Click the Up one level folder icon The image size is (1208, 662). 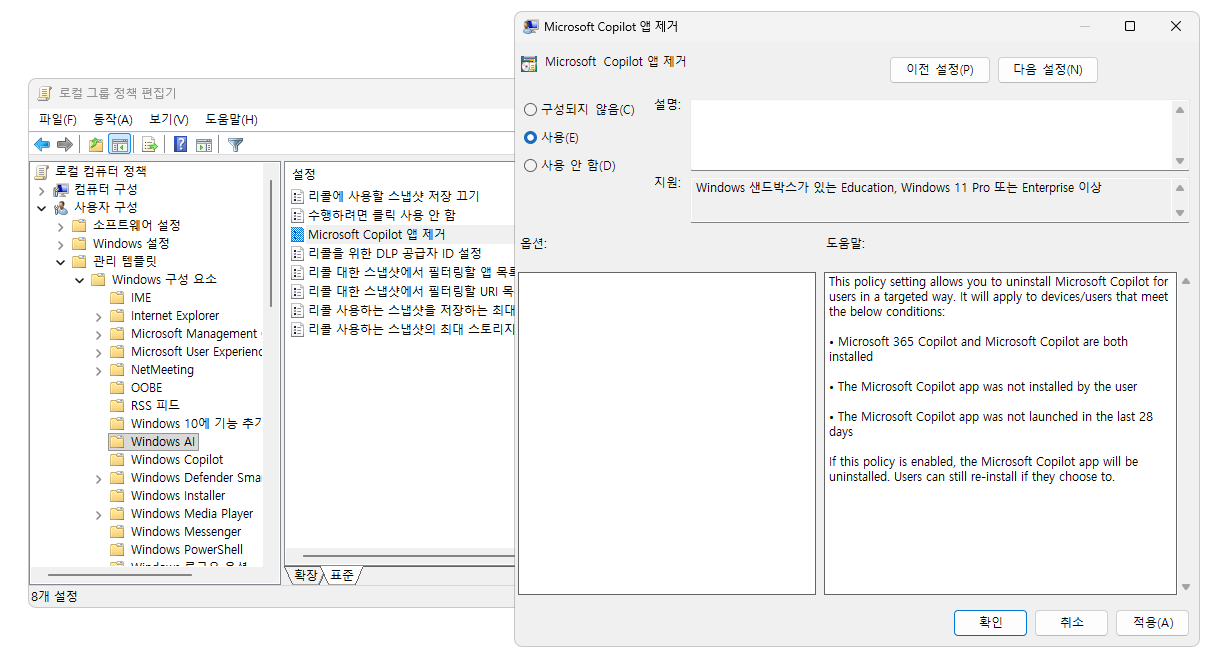(96, 144)
